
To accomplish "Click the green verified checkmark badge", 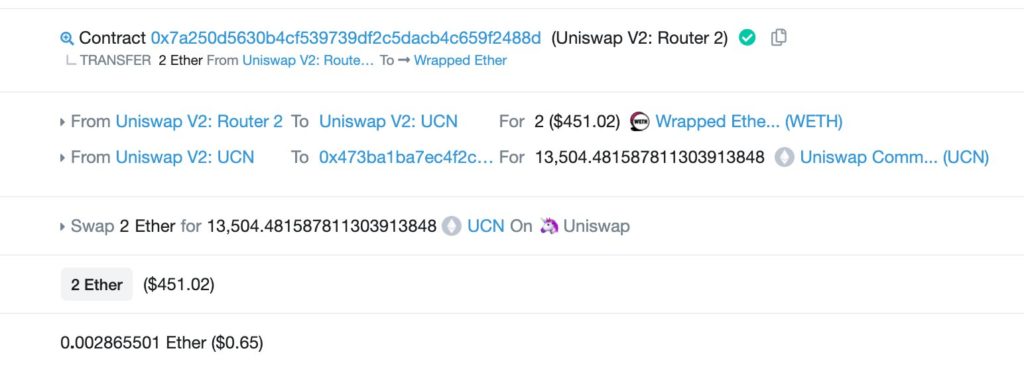I will (747, 38).
